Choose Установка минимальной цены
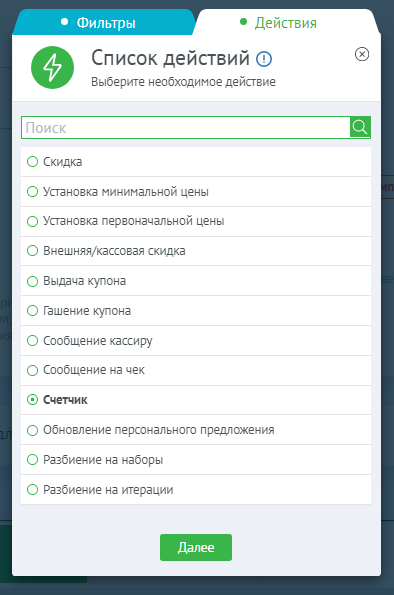This screenshot has width=394, height=595. click(x=196, y=192)
